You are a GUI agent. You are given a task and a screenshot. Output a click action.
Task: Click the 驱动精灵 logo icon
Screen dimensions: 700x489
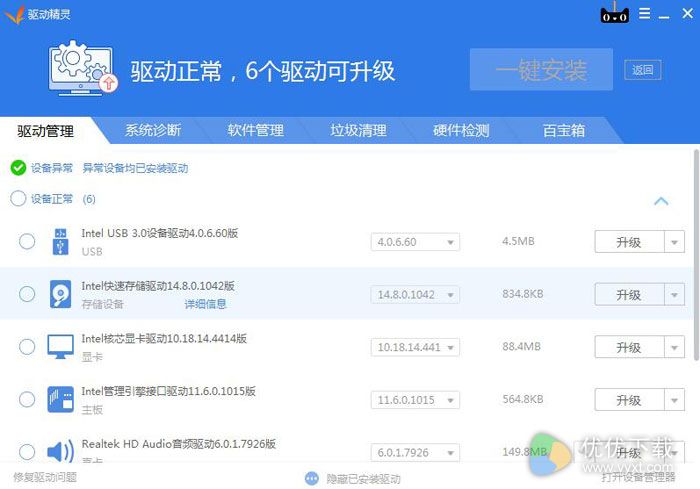[x=14, y=14]
